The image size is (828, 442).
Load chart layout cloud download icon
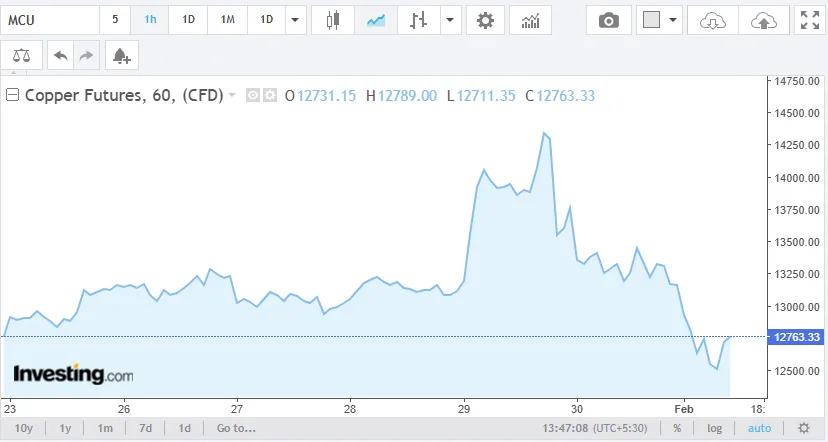tap(712, 20)
